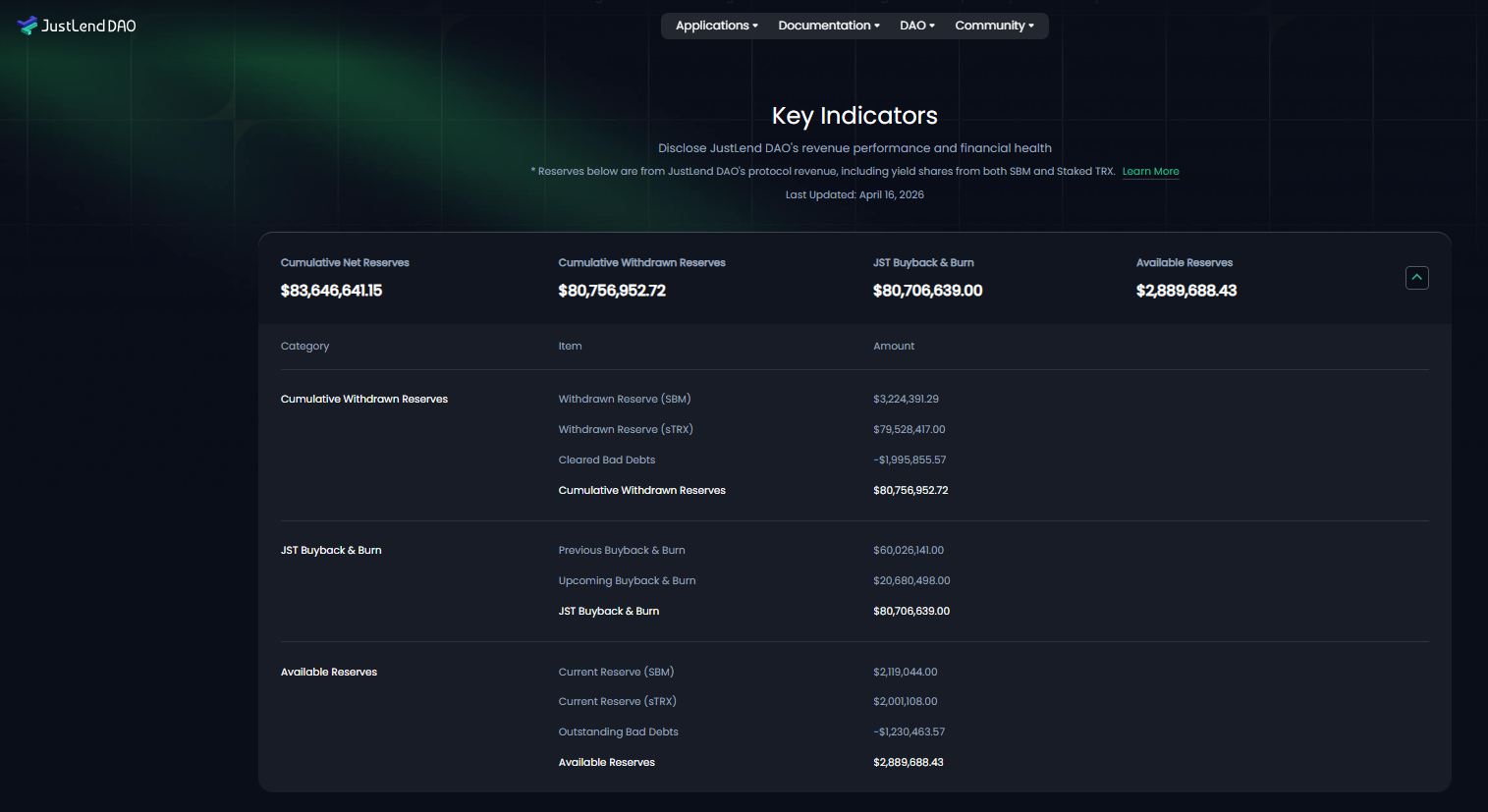Select the Current Reserve (SBM) row item
Viewport: 1488px width, 812px height.
[x=616, y=672]
